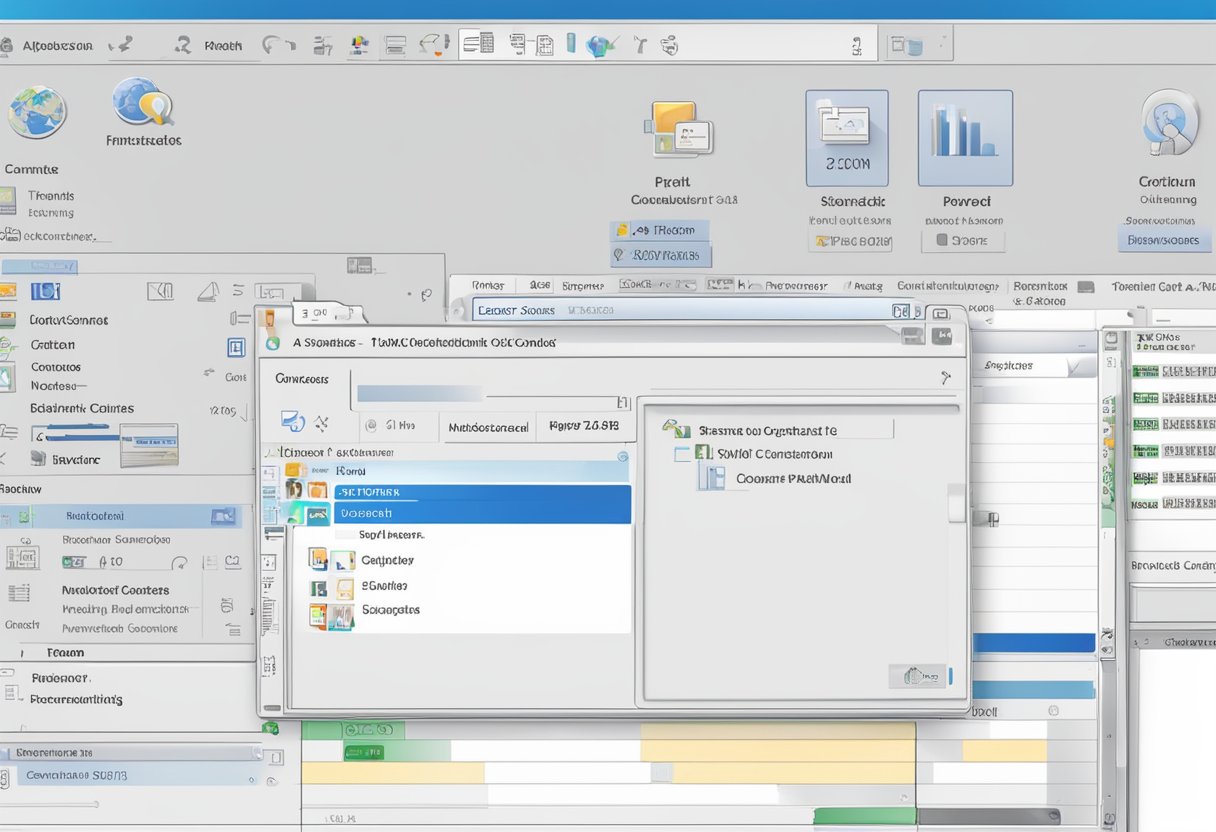1216x832 pixels.
Task: Click the blue progress bar right of the dialog
Action: click(1033, 643)
